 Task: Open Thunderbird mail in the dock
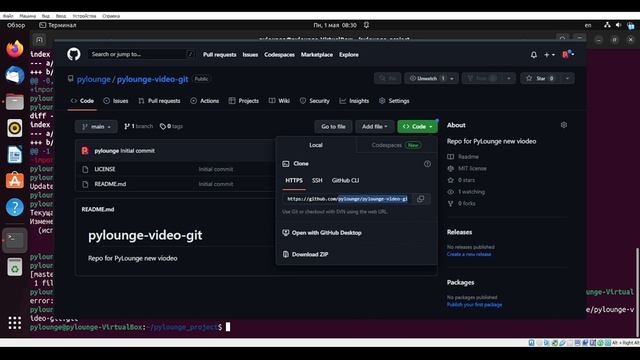pyautogui.click(x=15, y=75)
